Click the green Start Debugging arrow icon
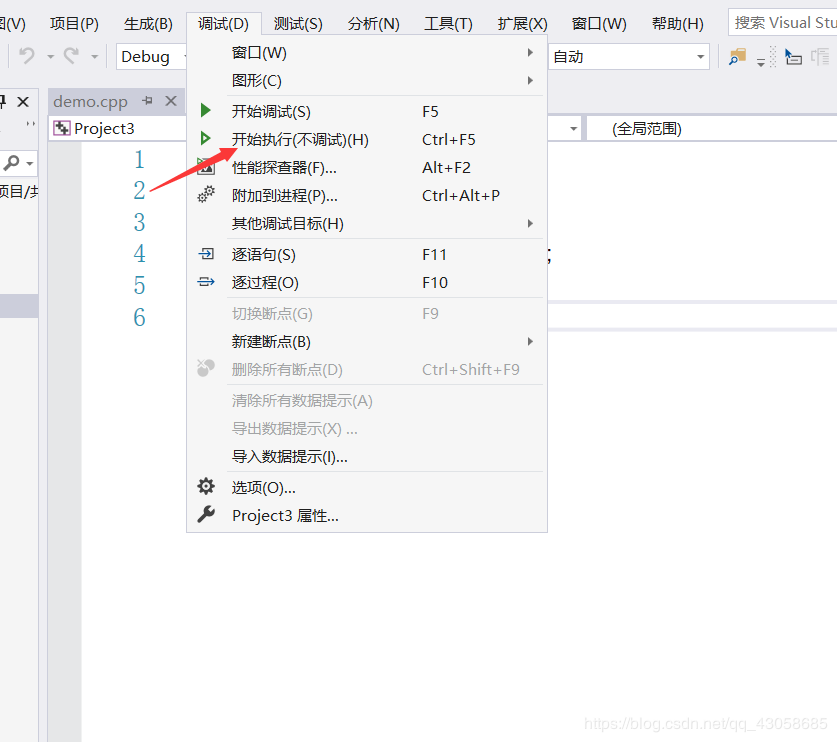The image size is (837, 742). (x=205, y=111)
